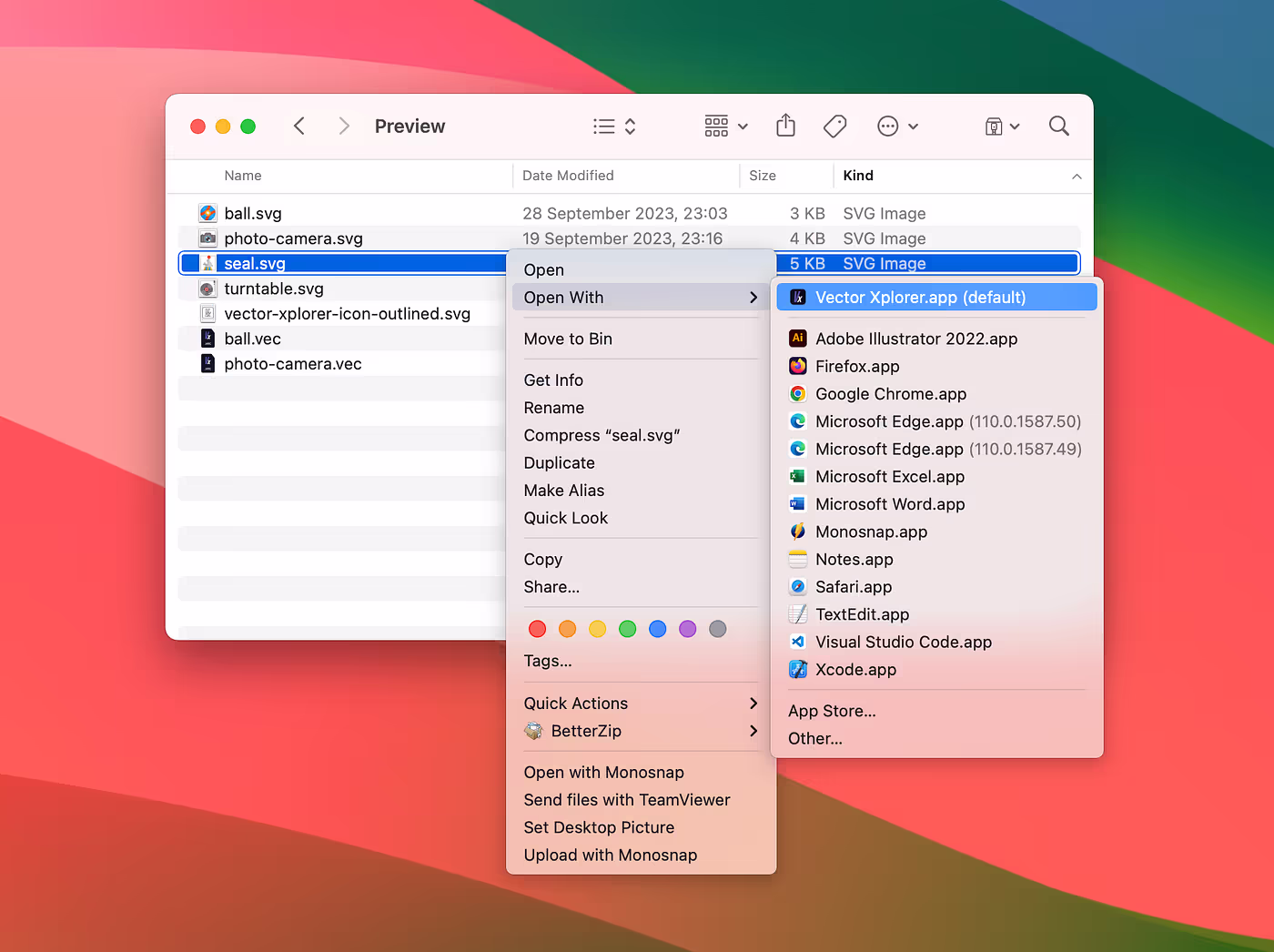Sort by the Name column header
This screenshot has height=952, width=1274.
pyautogui.click(x=243, y=176)
